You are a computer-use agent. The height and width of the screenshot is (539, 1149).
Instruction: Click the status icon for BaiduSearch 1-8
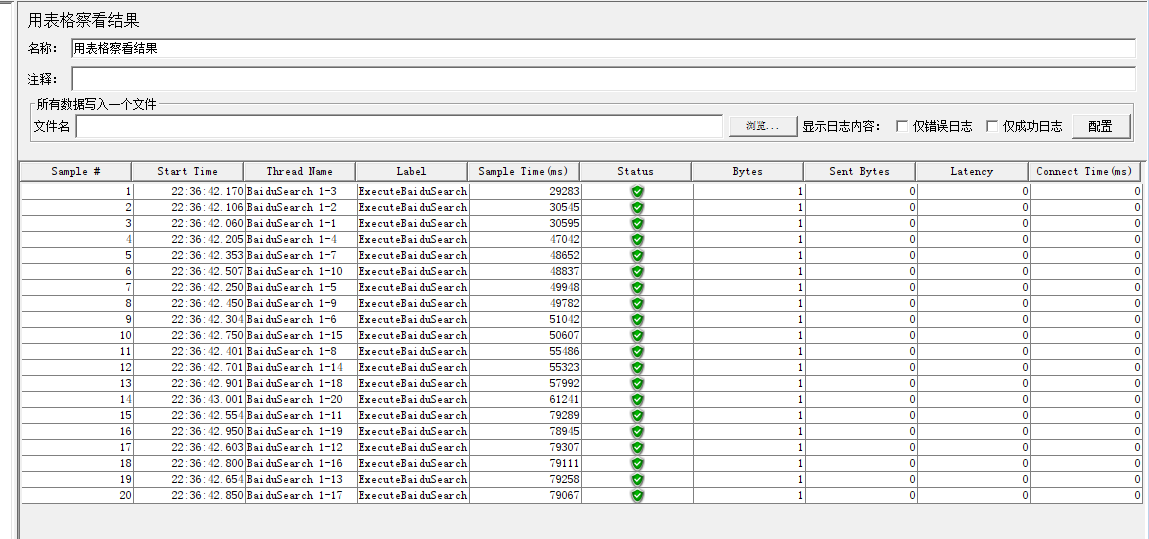(x=638, y=352)
